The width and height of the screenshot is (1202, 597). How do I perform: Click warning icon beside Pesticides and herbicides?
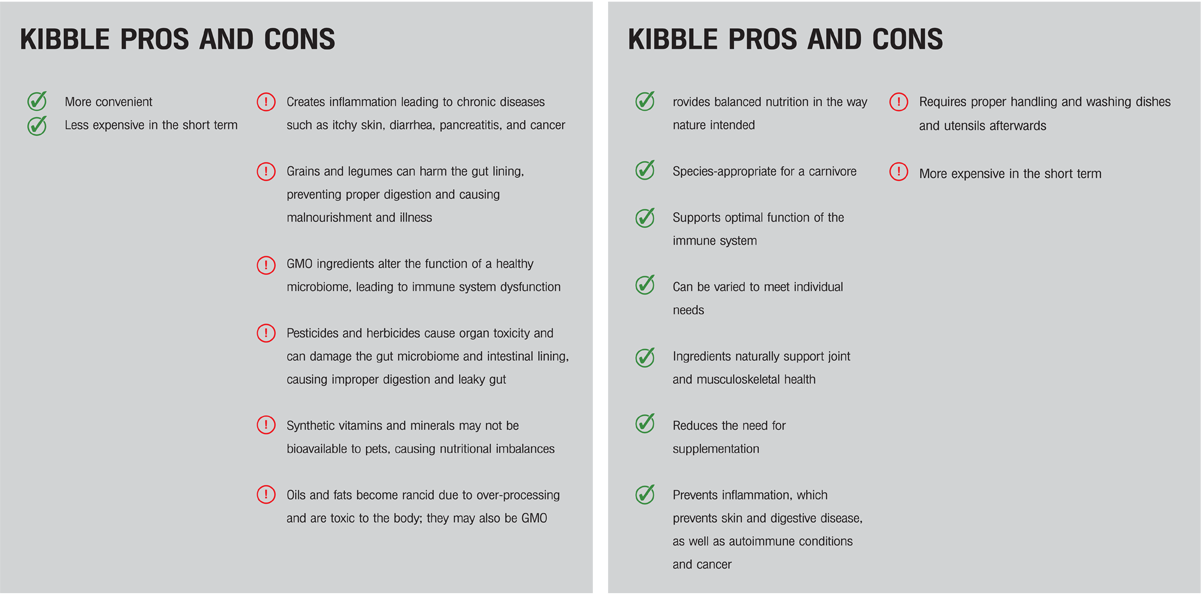(x=266, y=333)
